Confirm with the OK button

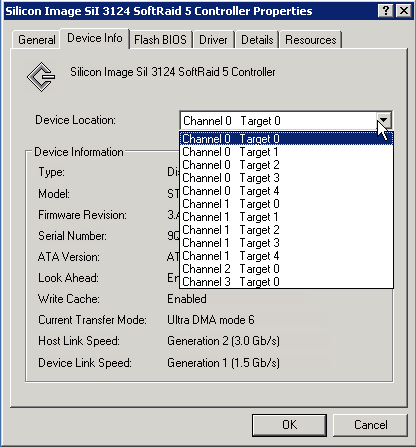[x=289, y=425]
